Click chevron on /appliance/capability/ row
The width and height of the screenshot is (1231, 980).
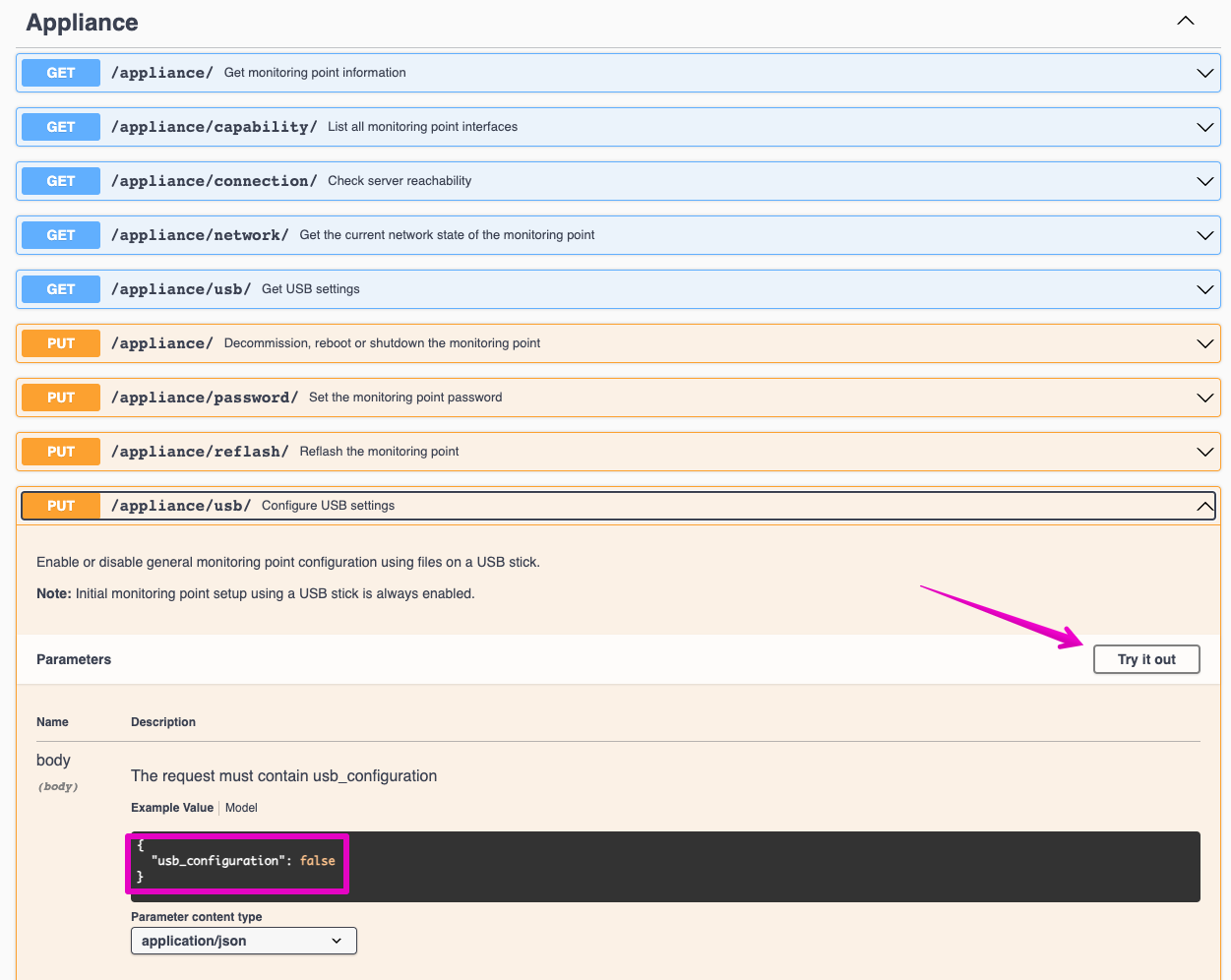tap(1204, 127)
